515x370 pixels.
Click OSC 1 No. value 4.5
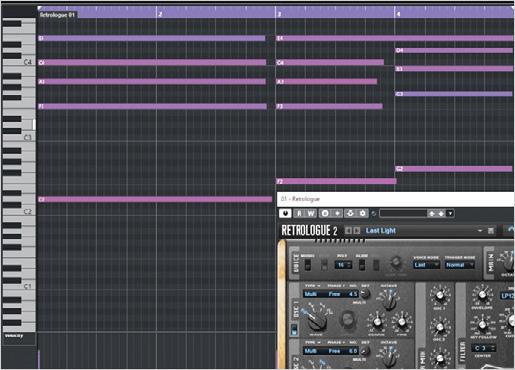(353, 294)
